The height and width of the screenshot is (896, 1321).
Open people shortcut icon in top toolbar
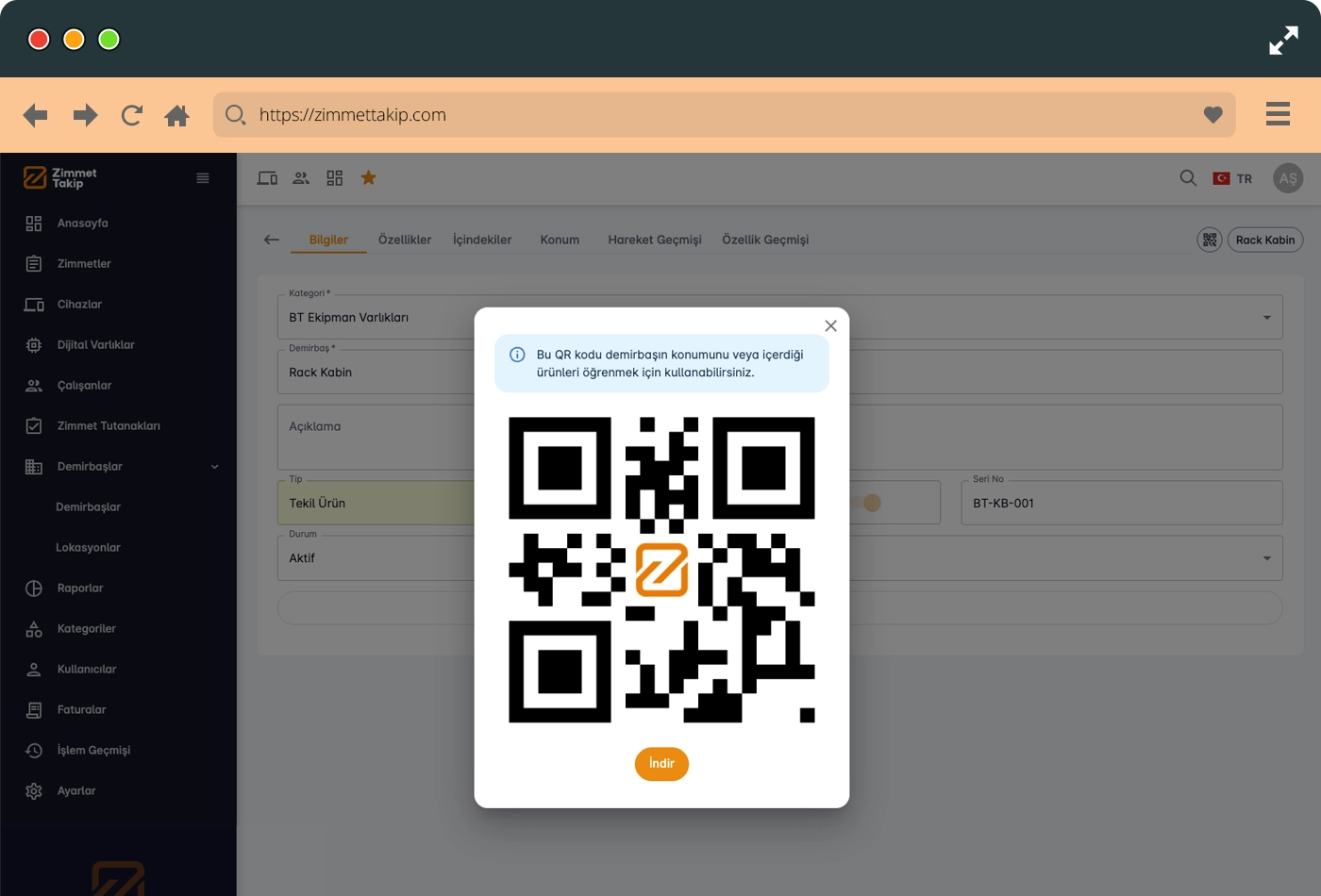[301, 178]
